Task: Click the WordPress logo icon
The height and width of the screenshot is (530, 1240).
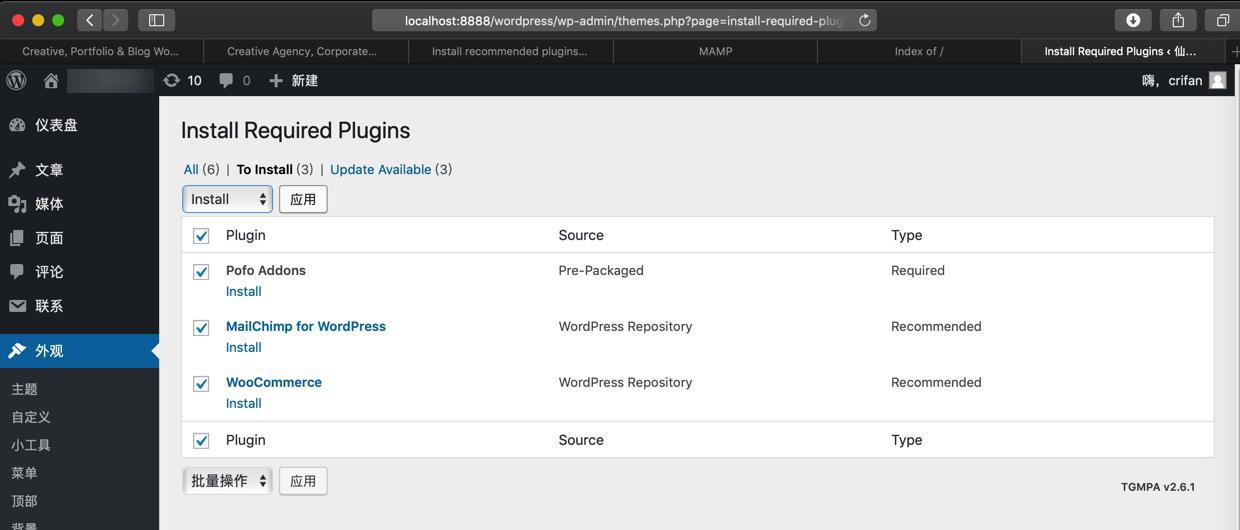Action: (16, 81)
